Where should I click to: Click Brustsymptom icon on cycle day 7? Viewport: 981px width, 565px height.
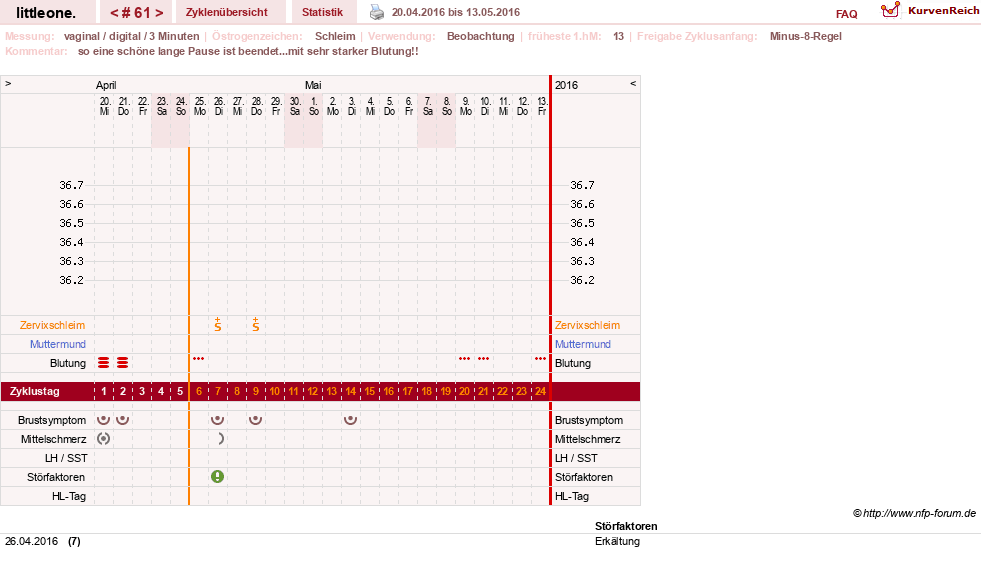click(218, 420)
